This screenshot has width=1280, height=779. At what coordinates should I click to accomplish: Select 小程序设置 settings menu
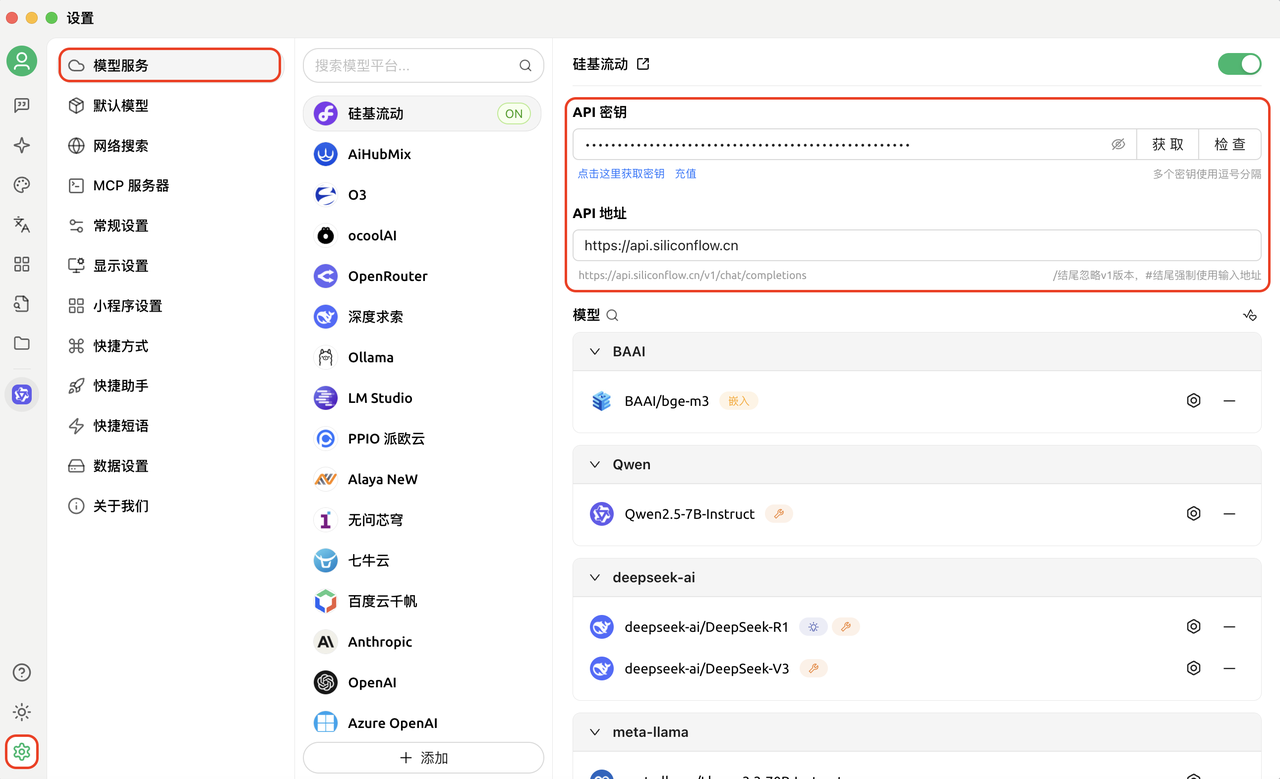click(x=169, y=305)
